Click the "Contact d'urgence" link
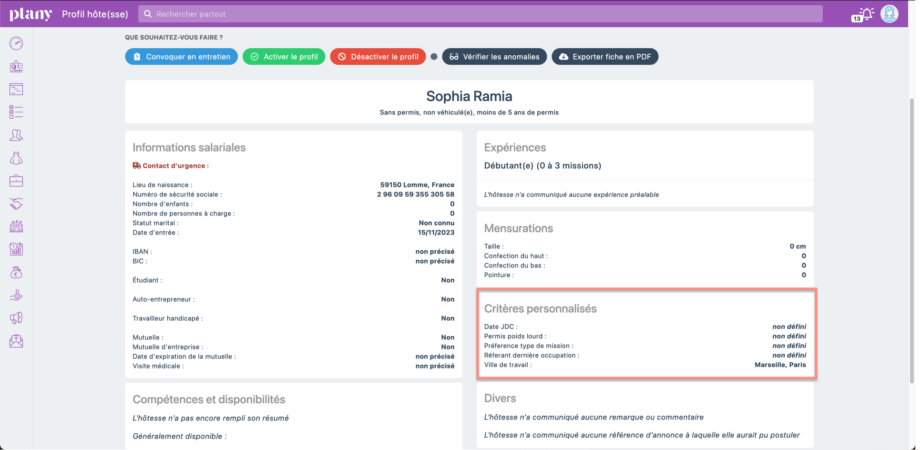Image resolution: width=920 pixels, height=450 pixels. click(173, 165)
